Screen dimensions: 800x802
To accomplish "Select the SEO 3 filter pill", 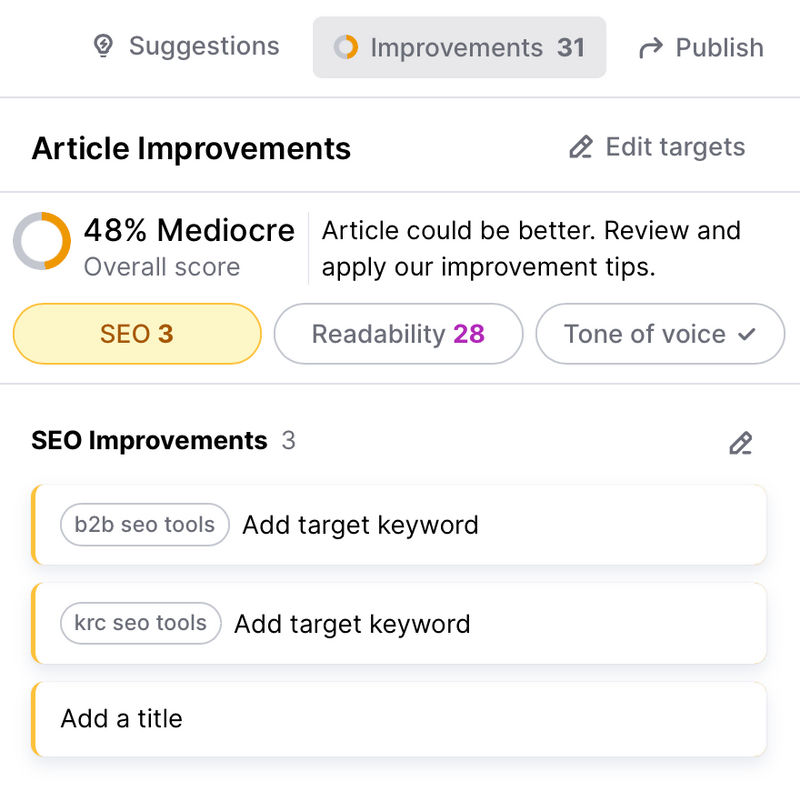I will 137,334.
